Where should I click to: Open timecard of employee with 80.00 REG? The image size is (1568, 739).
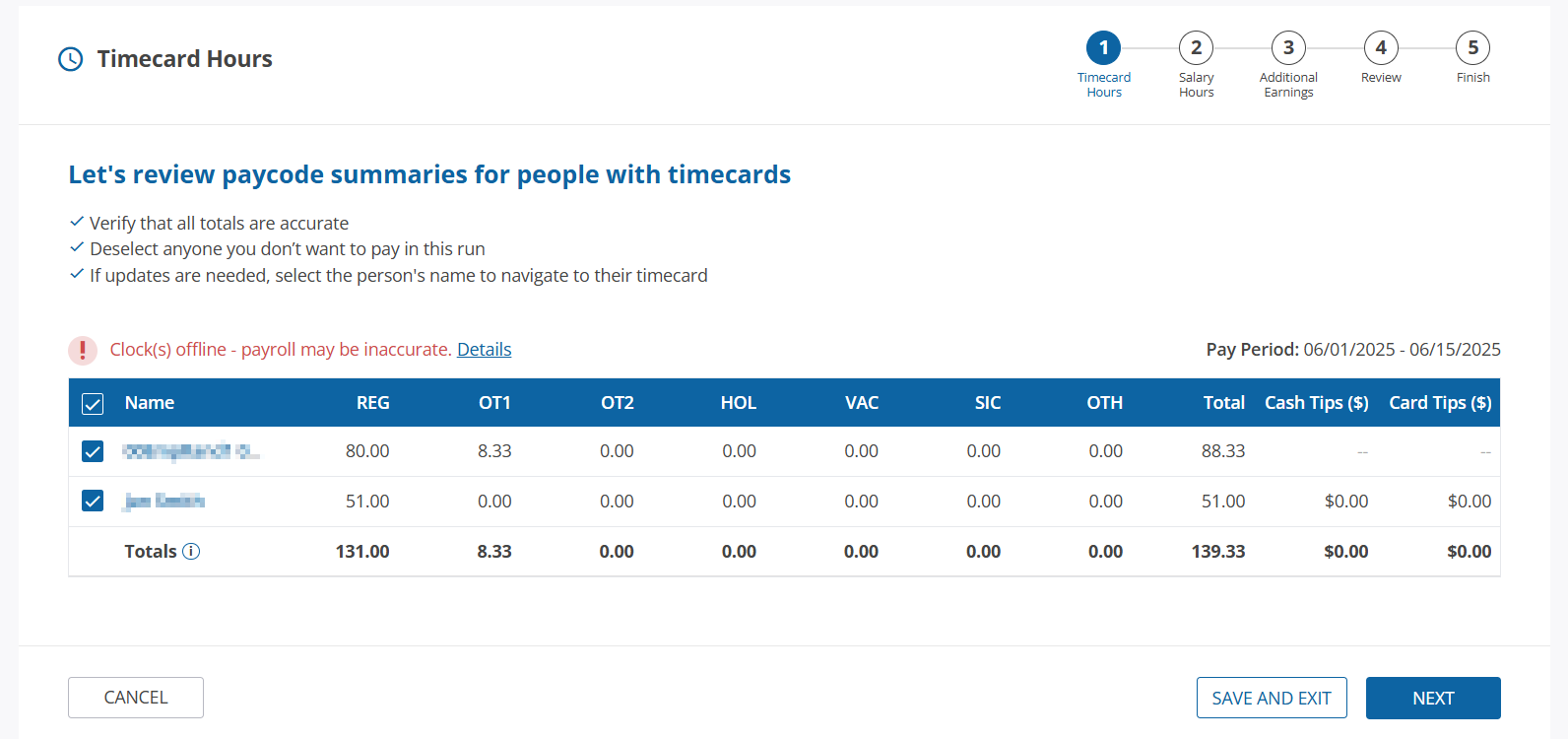click(191, 451)
